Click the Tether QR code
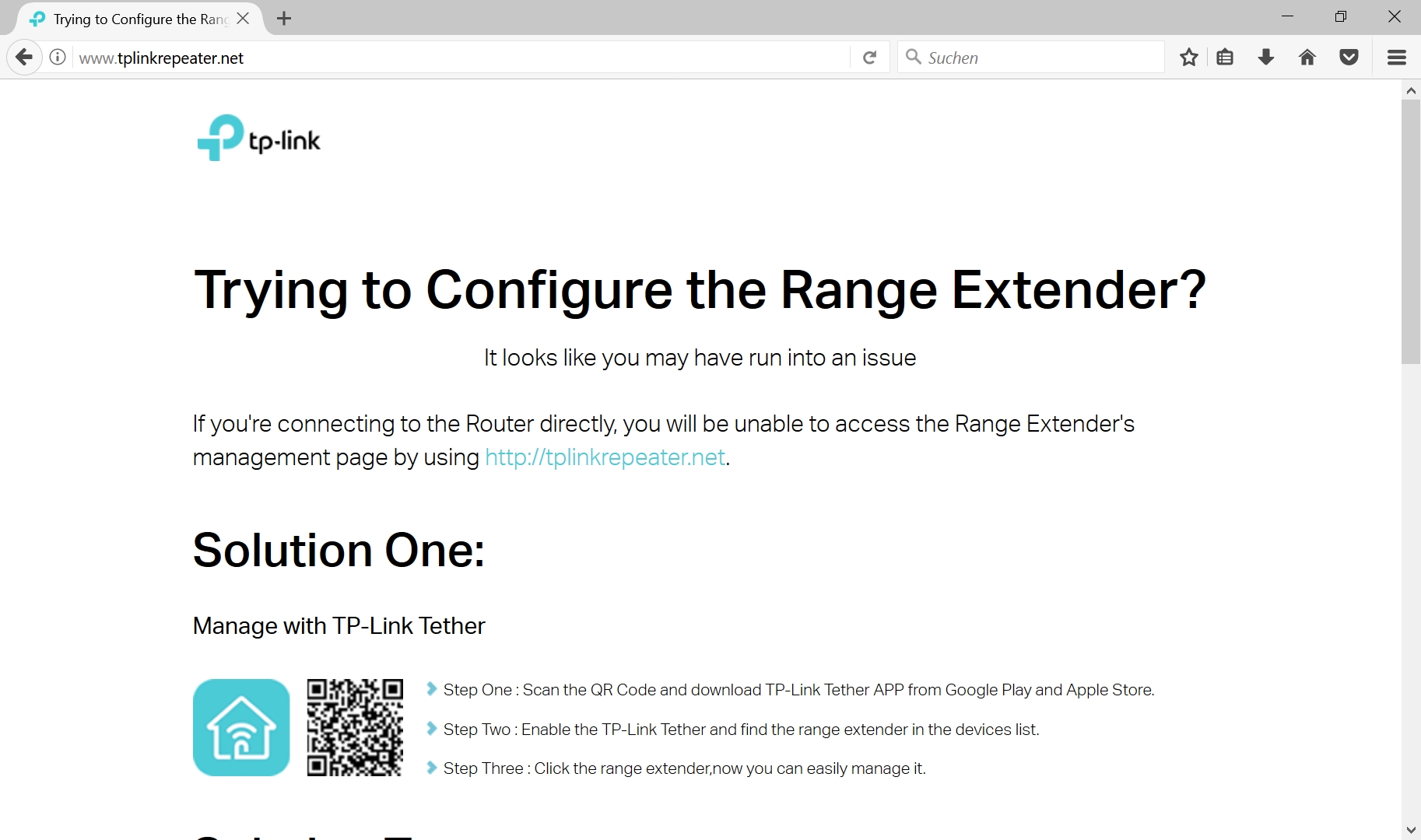The image size is (1421, 840). point(355,727)
